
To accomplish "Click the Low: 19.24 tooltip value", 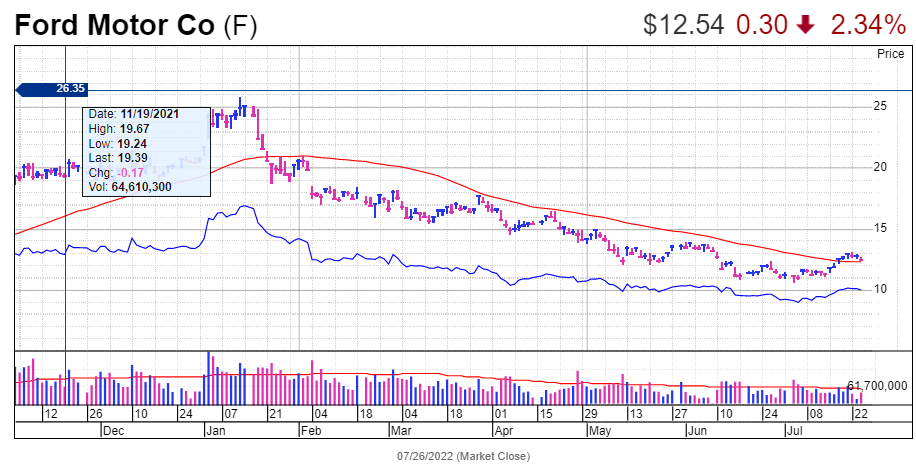I will (x=117, y=143).
